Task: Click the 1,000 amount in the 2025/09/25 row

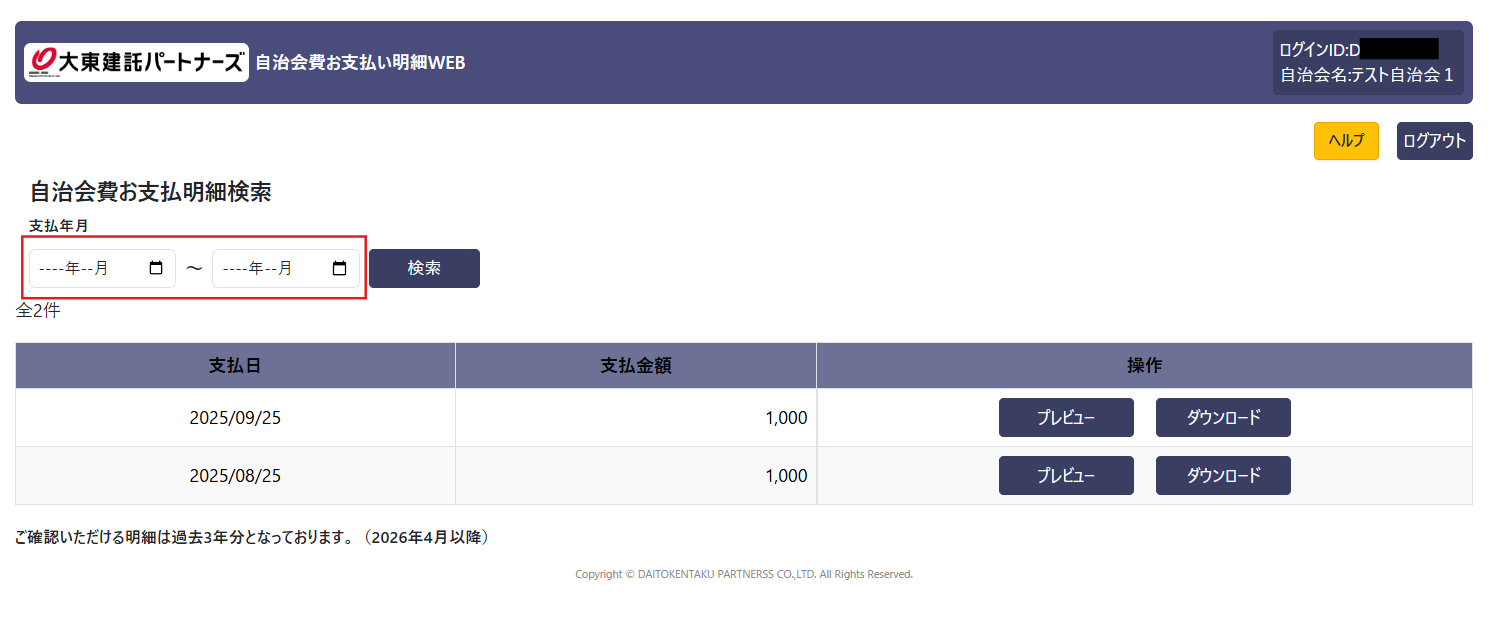Action: click(786, 418)
